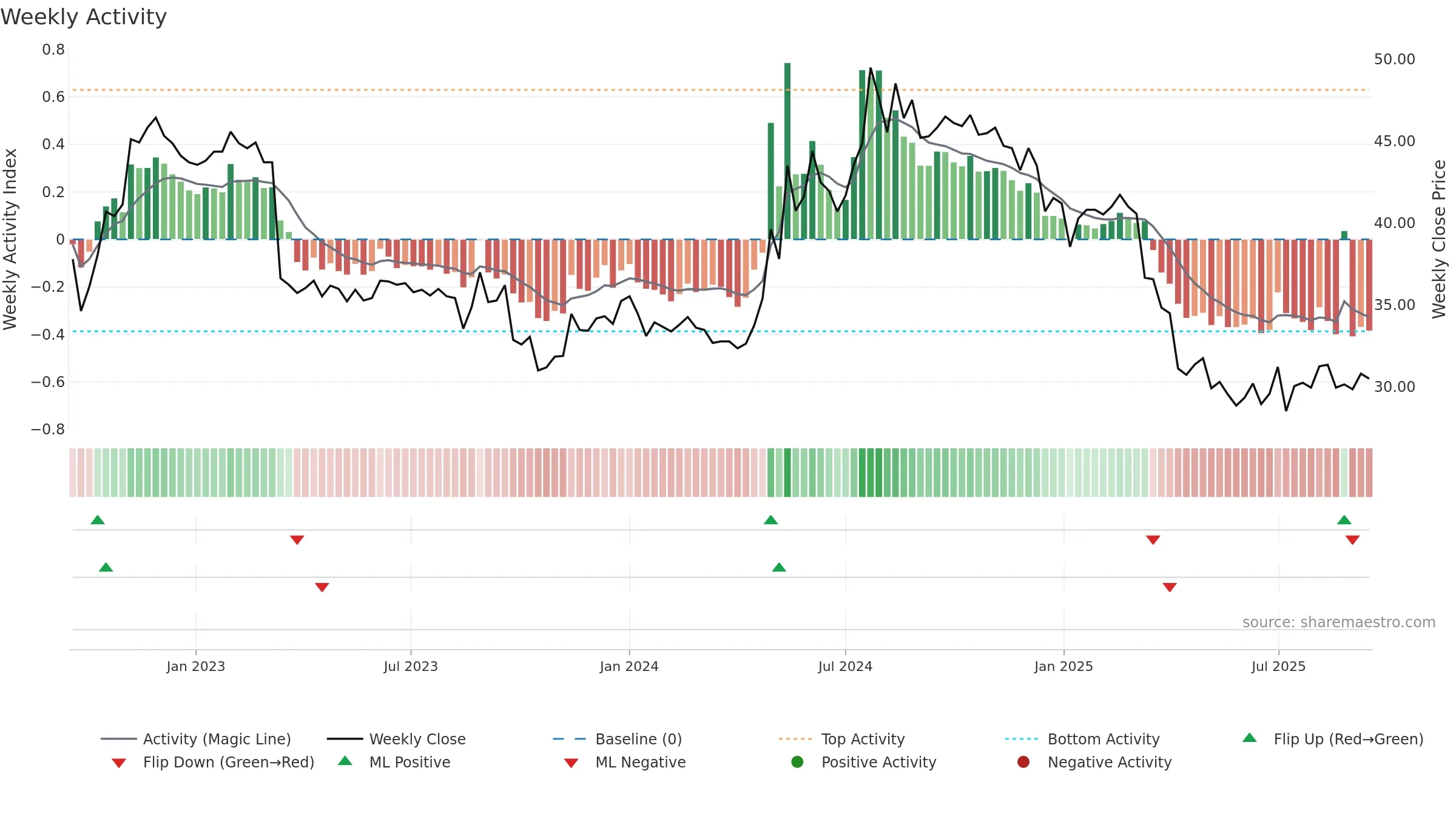Click the Weekly Activity chart title
Image resolution: width=1456 pixels, height=819 pixels.
click(84, 17)
